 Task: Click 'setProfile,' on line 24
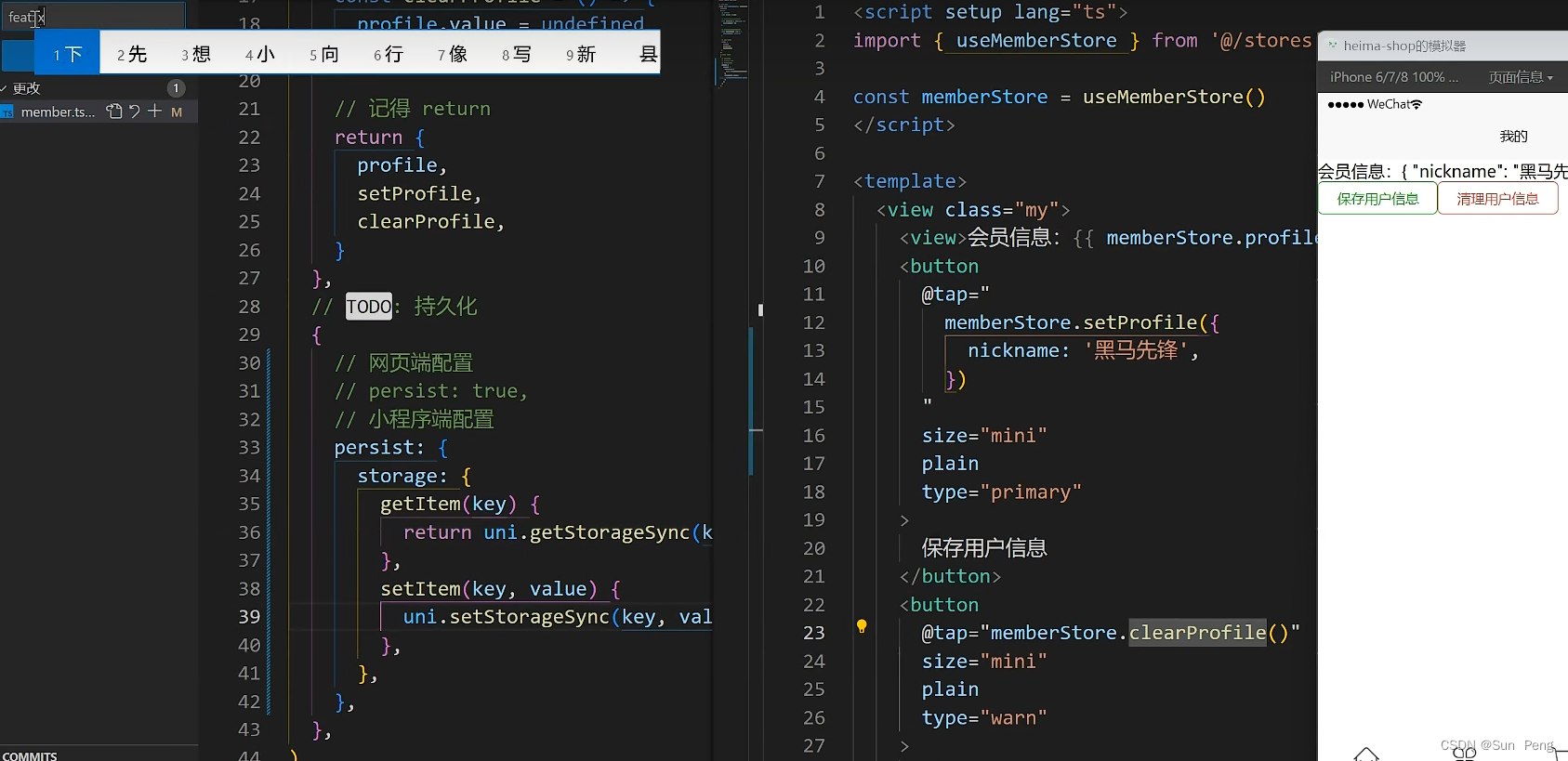click(x=419, y=193)
